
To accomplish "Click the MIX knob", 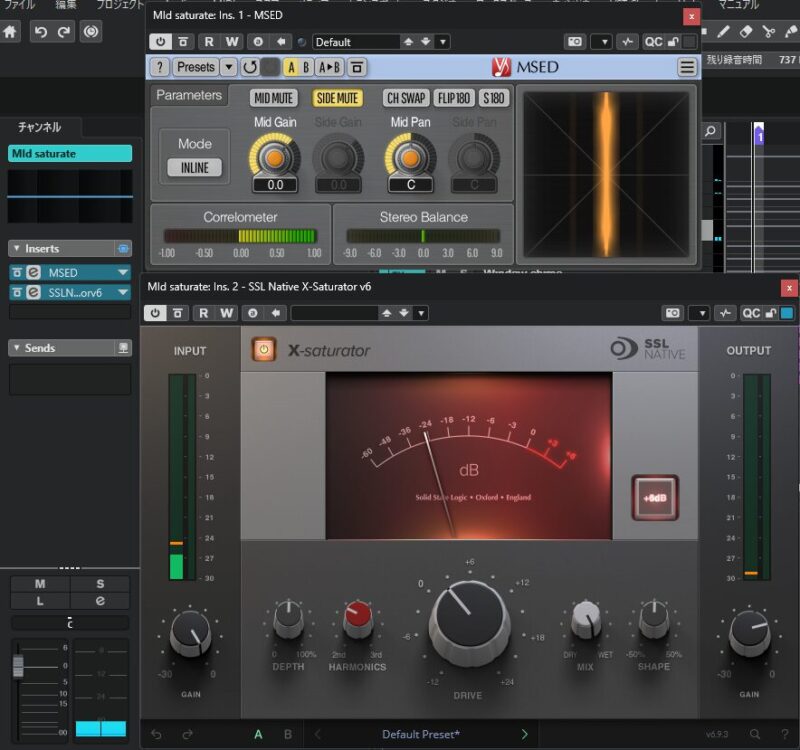I will 586,619.
